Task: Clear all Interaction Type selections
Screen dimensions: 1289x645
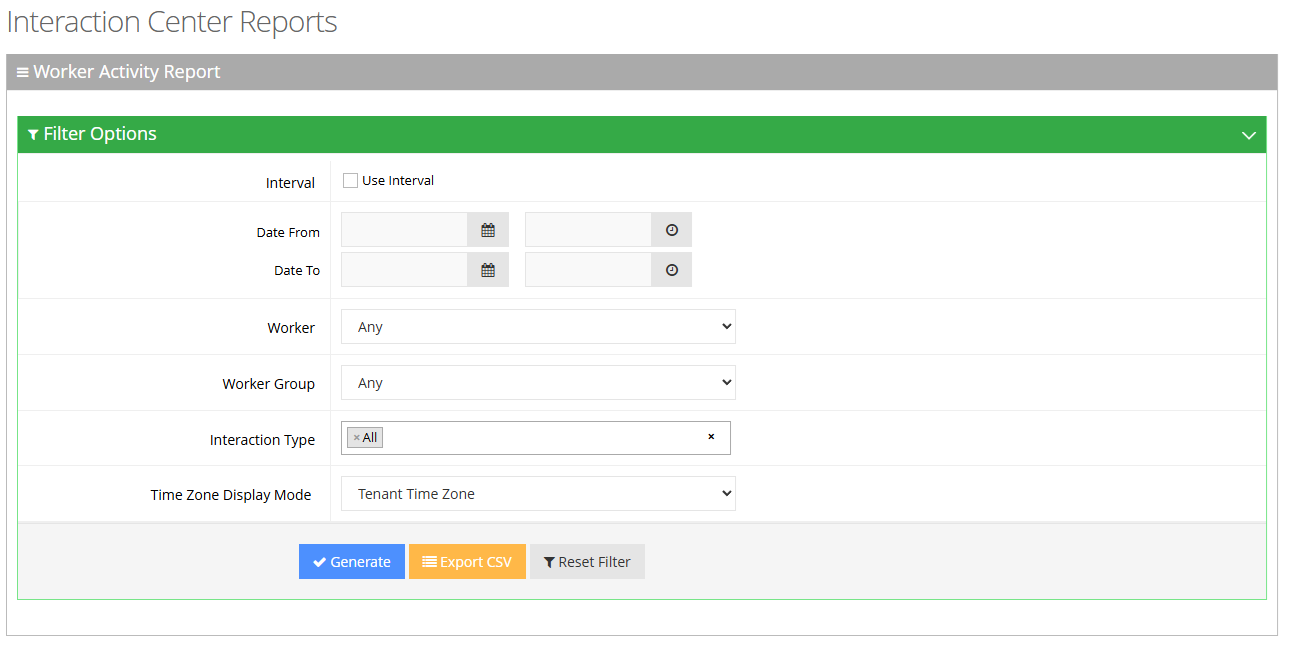Action: coord(711,437)
